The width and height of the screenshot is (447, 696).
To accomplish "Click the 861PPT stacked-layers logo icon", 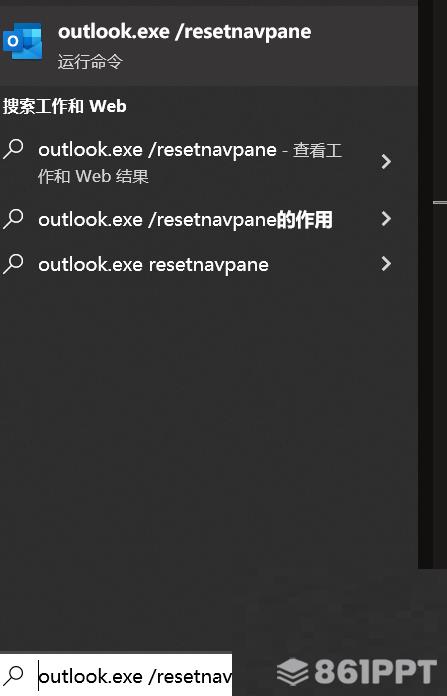I will click(x=293, y=672).
